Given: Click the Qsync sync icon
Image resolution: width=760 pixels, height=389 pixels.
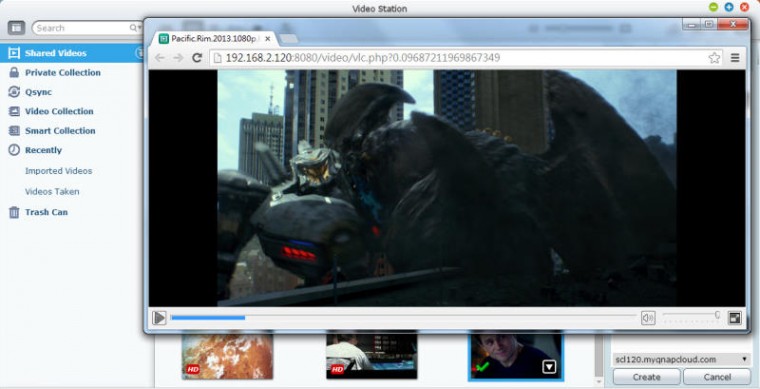Looking at the screenshot, I should point(14,92).
